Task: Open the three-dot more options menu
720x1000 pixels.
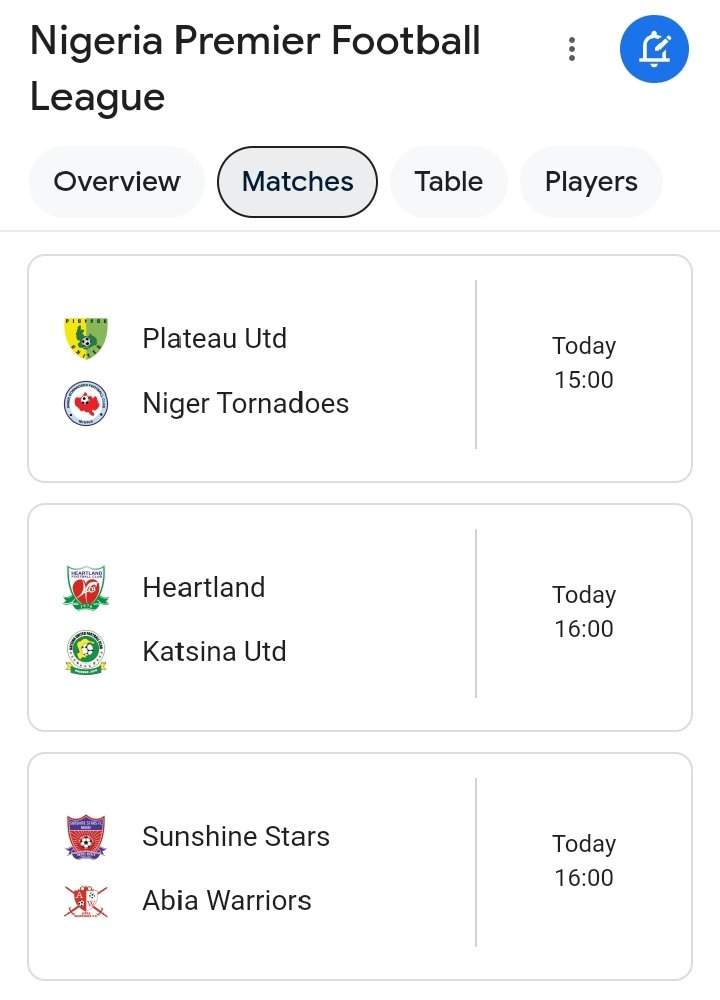Action: point(571,49)
